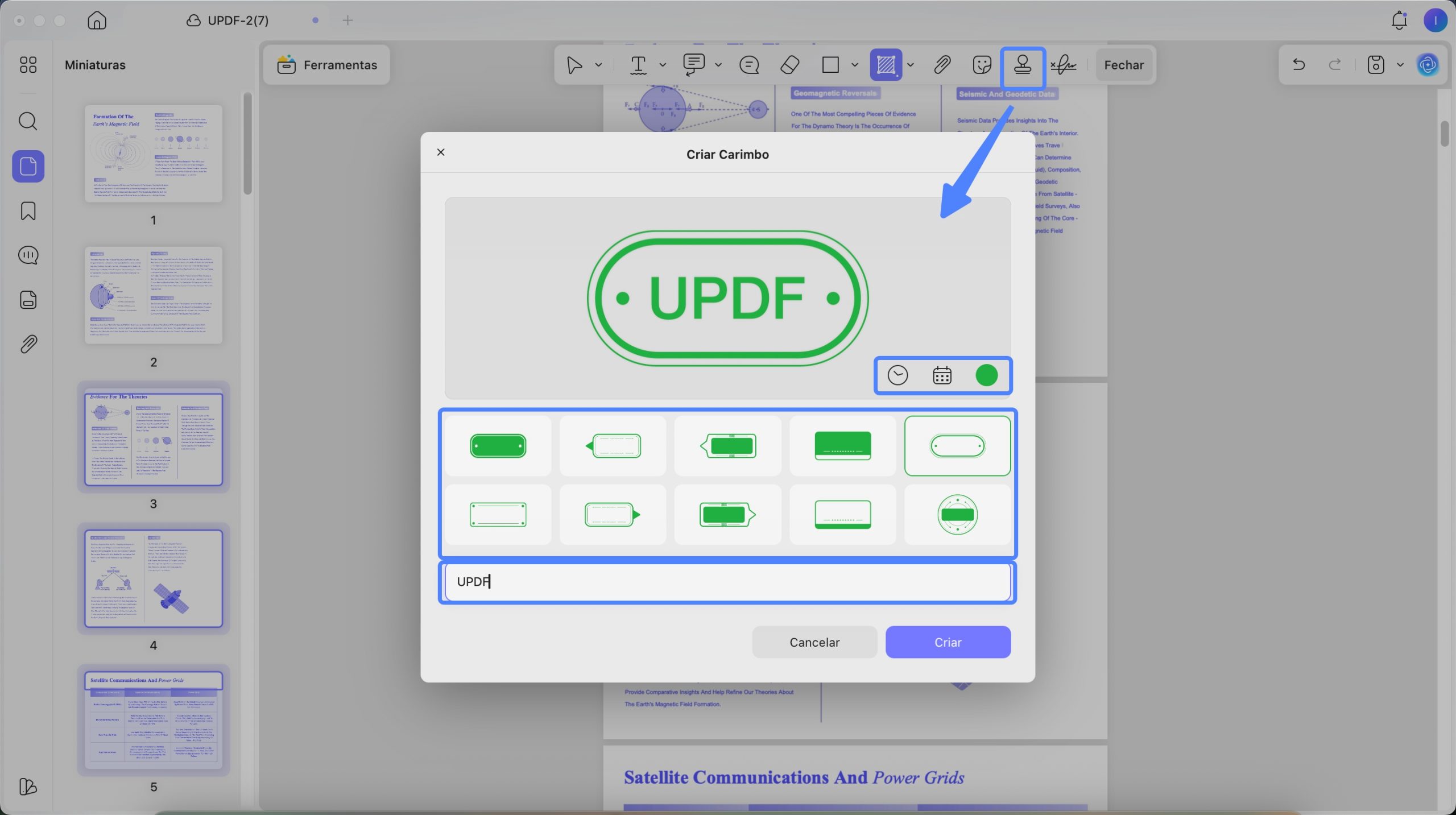1456x815 pixels.
Task: Open page 5 thumbnail
Action: click(154, 721)
